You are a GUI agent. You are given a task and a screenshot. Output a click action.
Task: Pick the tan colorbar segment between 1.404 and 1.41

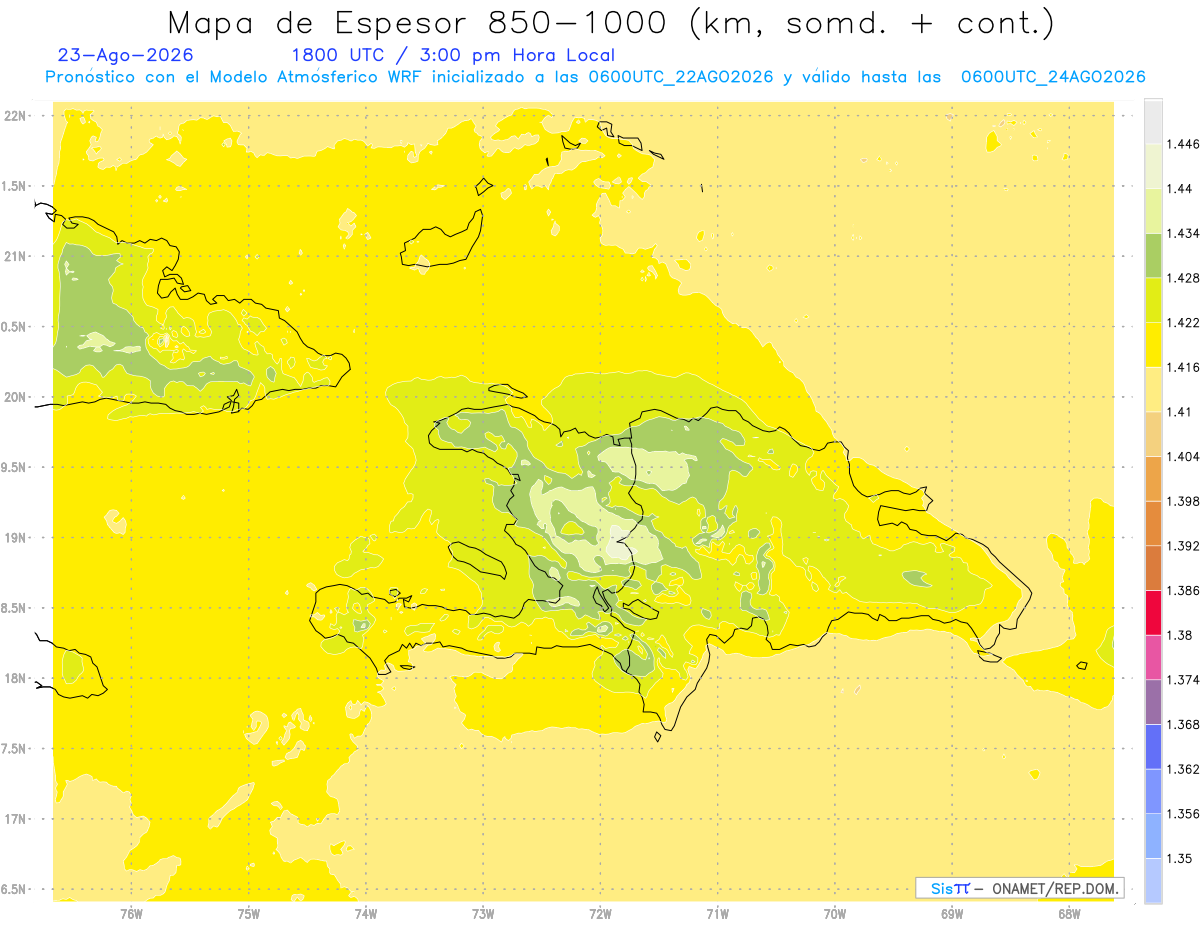[x=1153, y=434]
